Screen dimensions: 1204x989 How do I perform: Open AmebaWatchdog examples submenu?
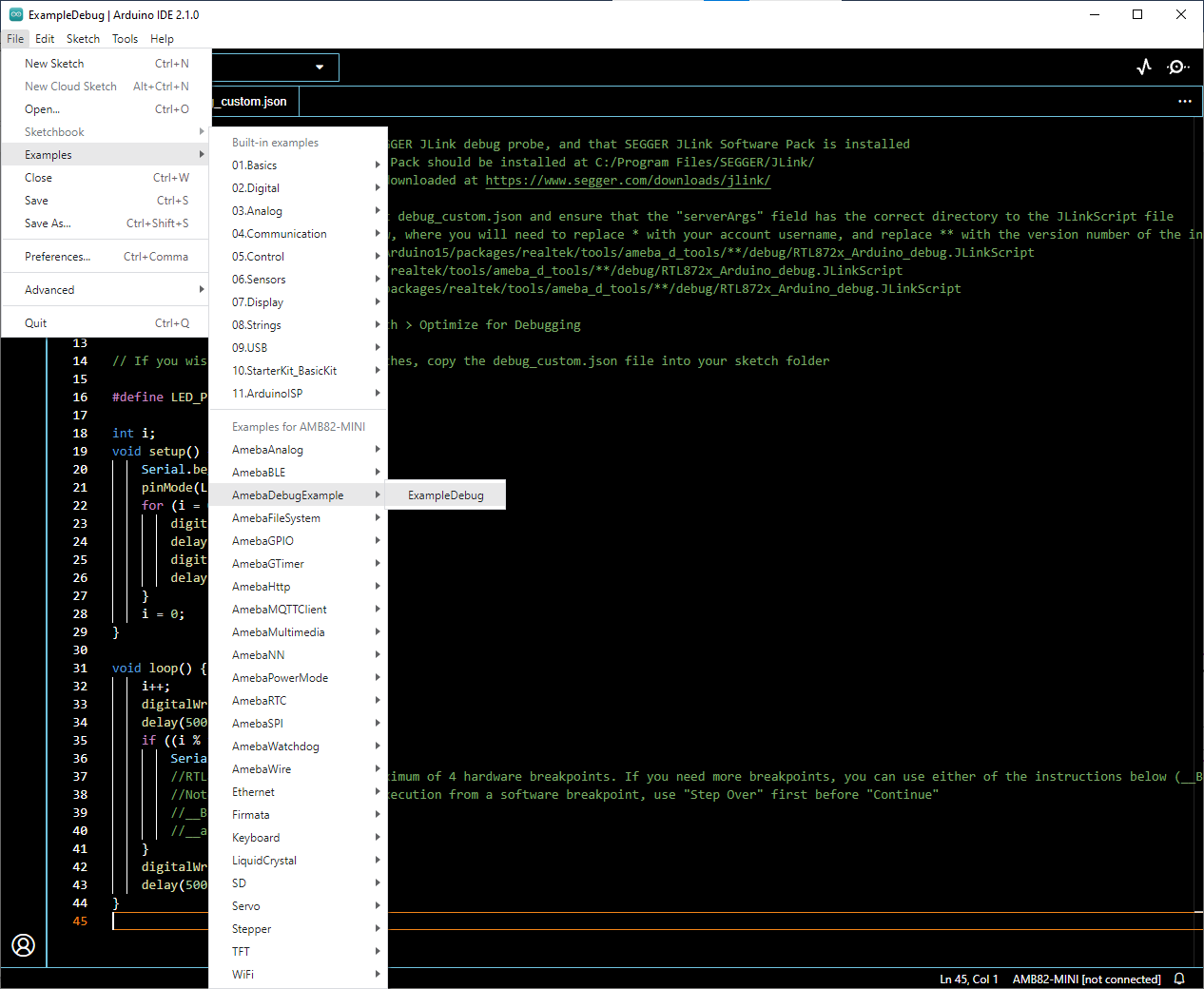299,747
